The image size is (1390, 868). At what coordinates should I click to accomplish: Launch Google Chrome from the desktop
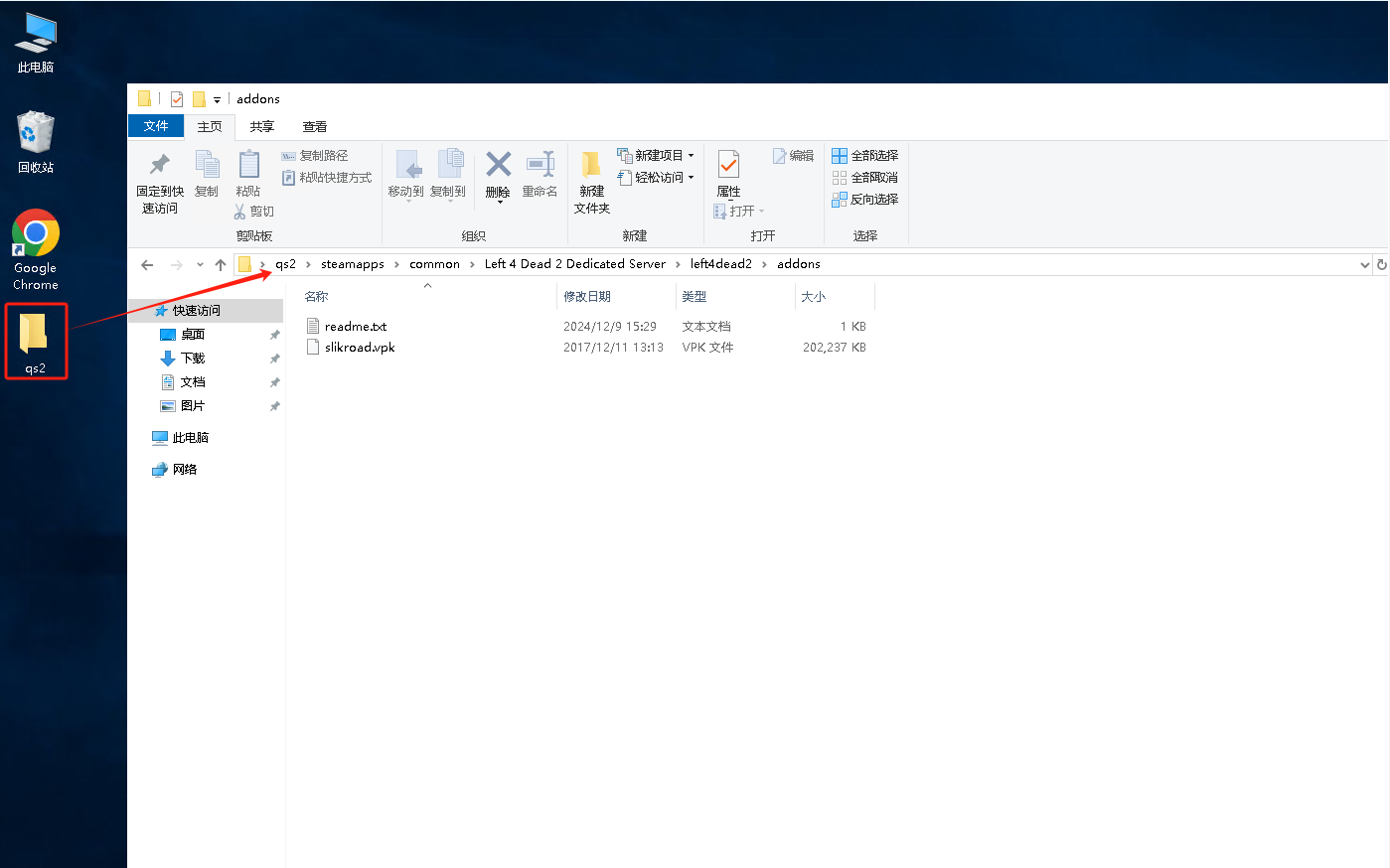36,249
